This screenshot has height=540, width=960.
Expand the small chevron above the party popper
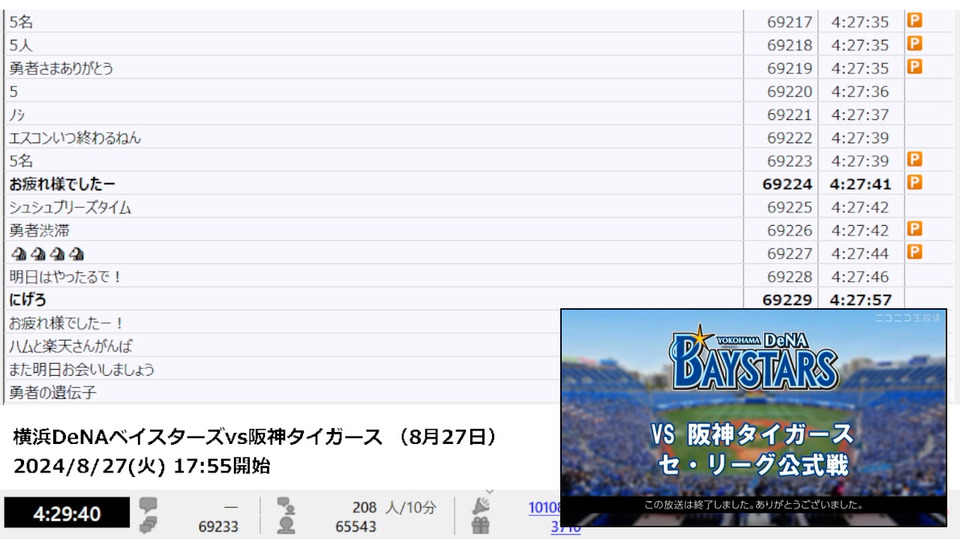click(489, 492)
